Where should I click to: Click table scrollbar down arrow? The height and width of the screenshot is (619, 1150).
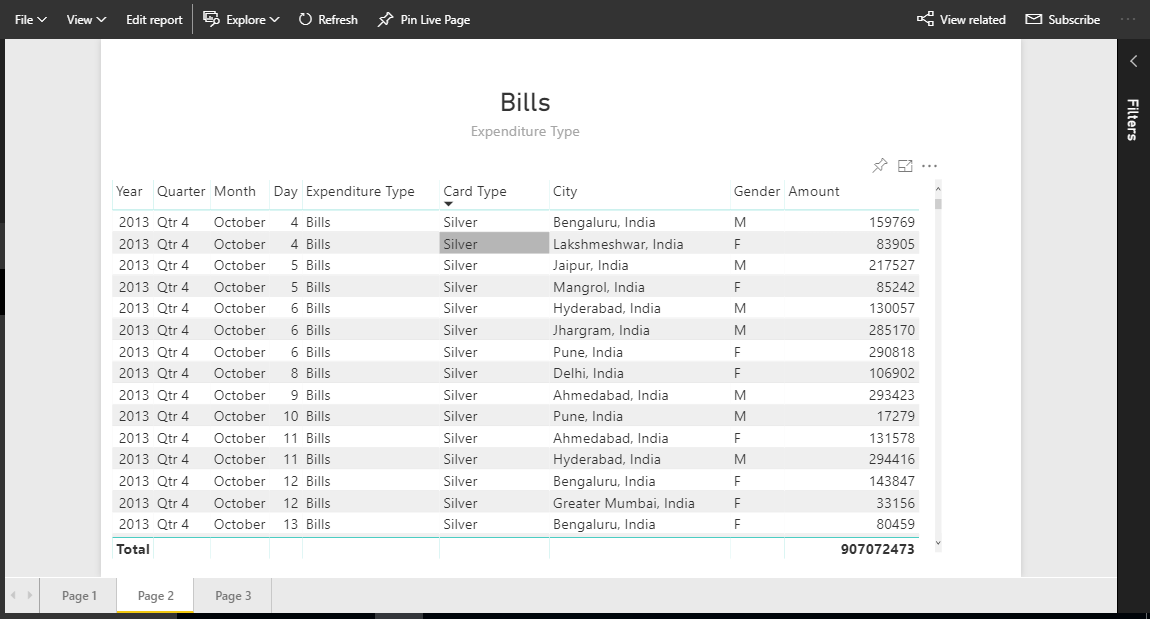click(938, 543)
